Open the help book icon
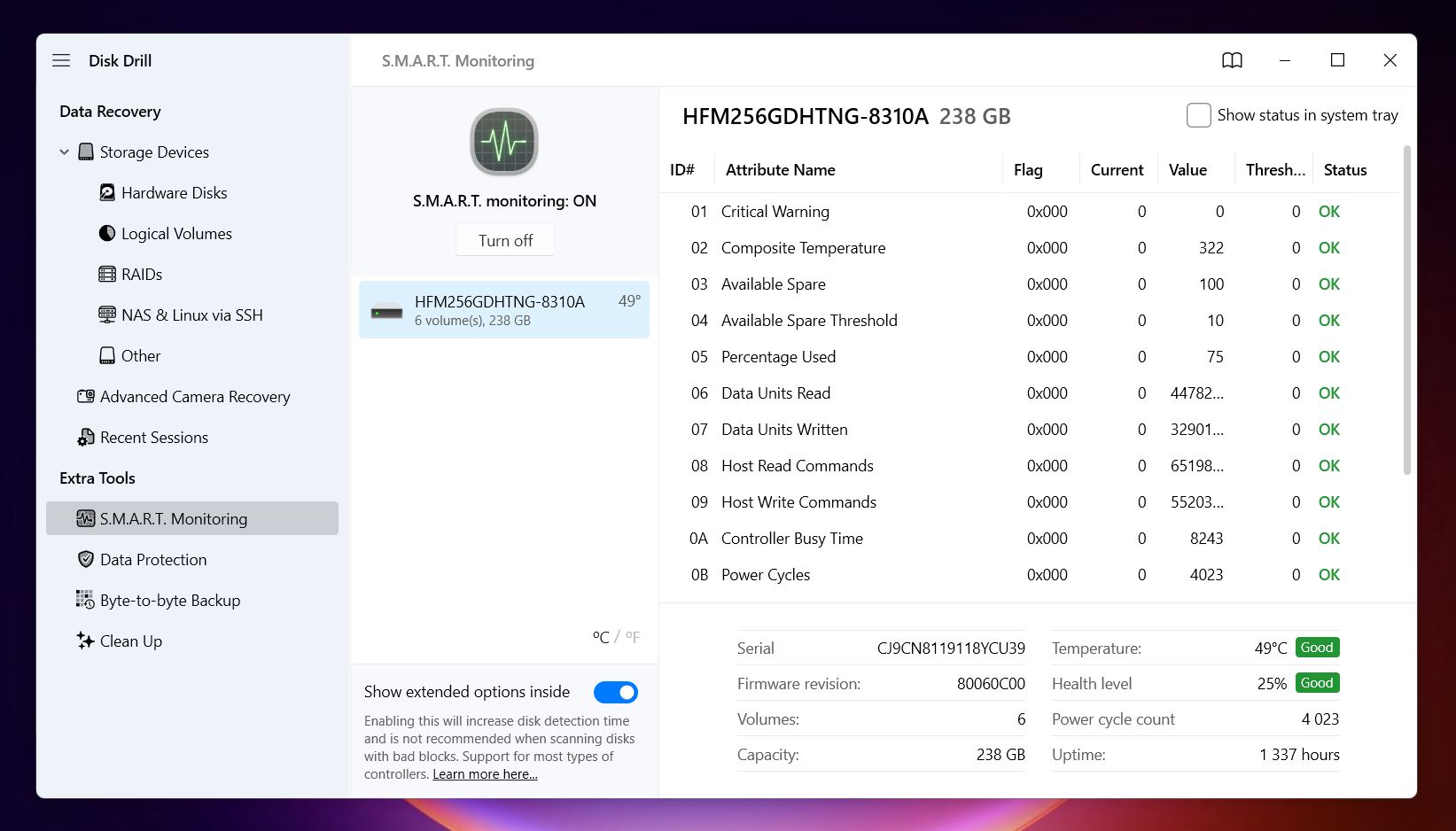 tap(1232, 60)
